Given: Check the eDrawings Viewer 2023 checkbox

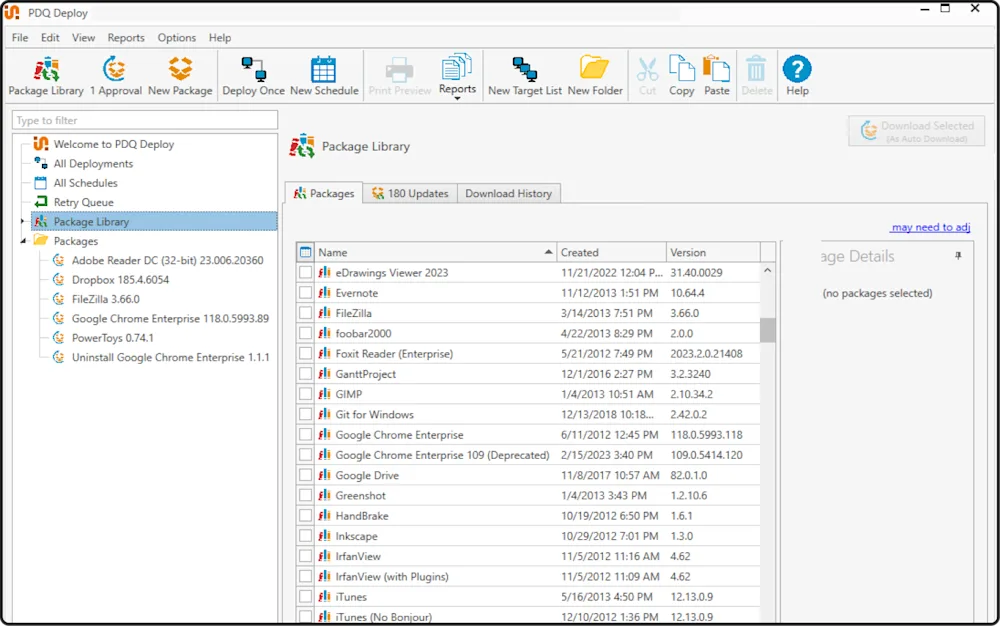Looking at the screenshot, I should click(305, 272).
